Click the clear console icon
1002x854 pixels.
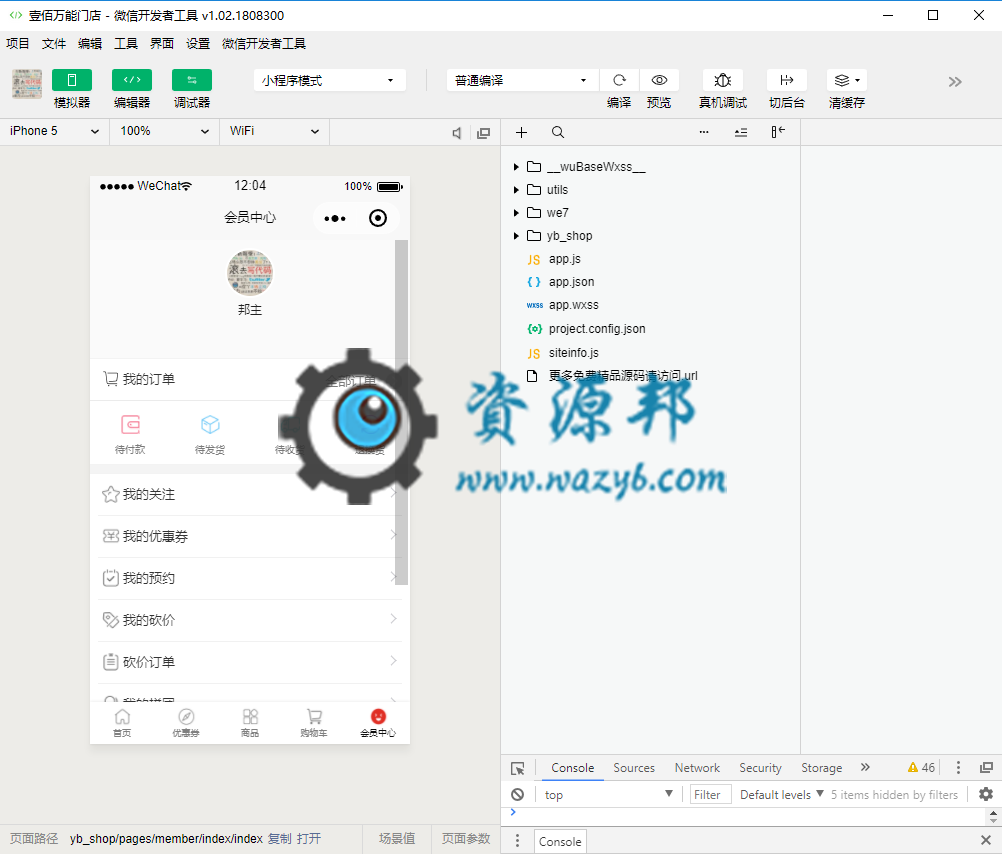518,795
